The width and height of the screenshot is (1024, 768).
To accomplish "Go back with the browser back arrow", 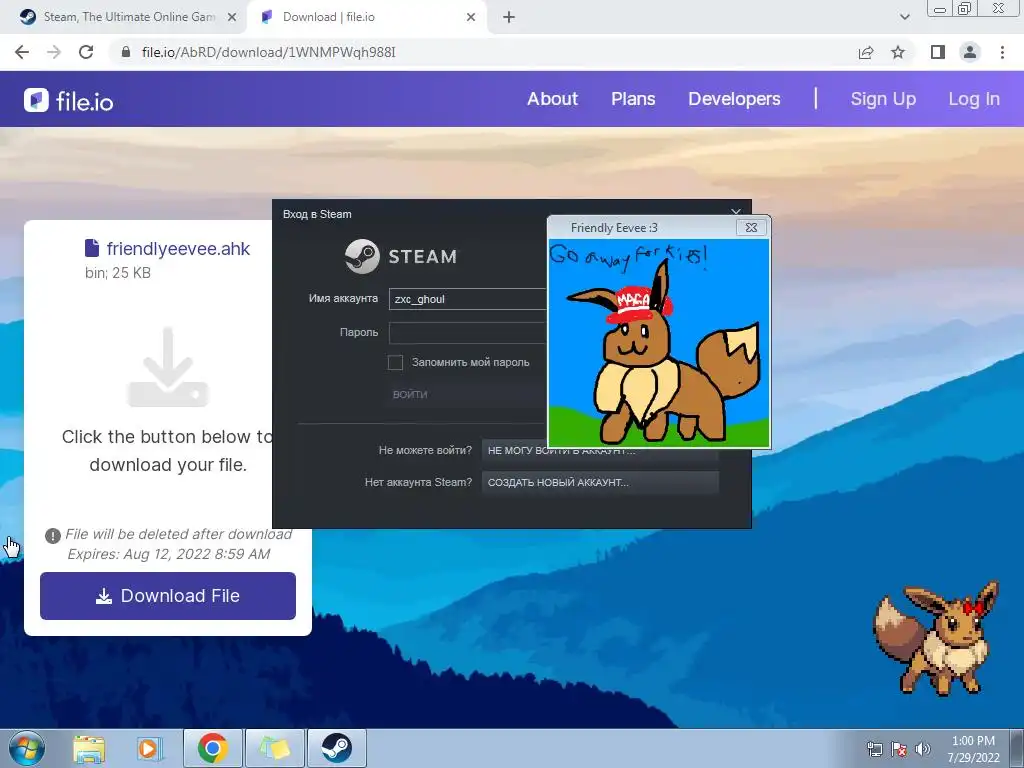I will [22, 52].
